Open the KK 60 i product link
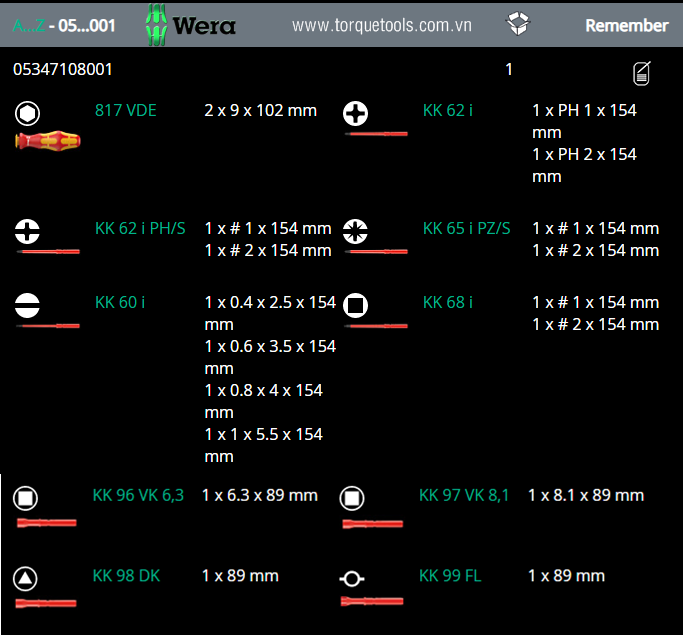 (x=119, y=302)
